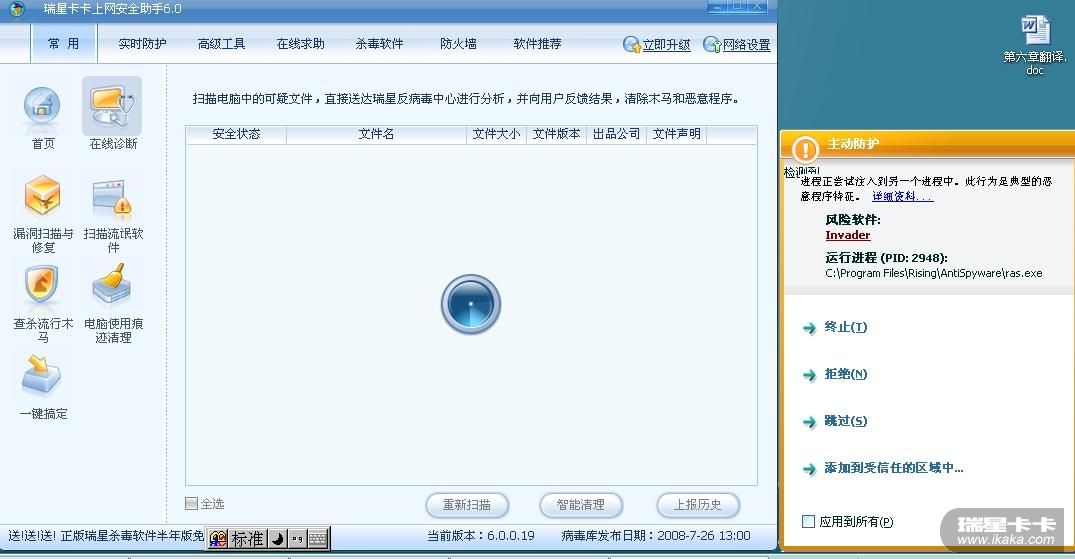The height and width of the screenshot is (559, 1075).
Task: Click the arrow icon beside 拒绝(N)
Action: (x=810, y=374)
